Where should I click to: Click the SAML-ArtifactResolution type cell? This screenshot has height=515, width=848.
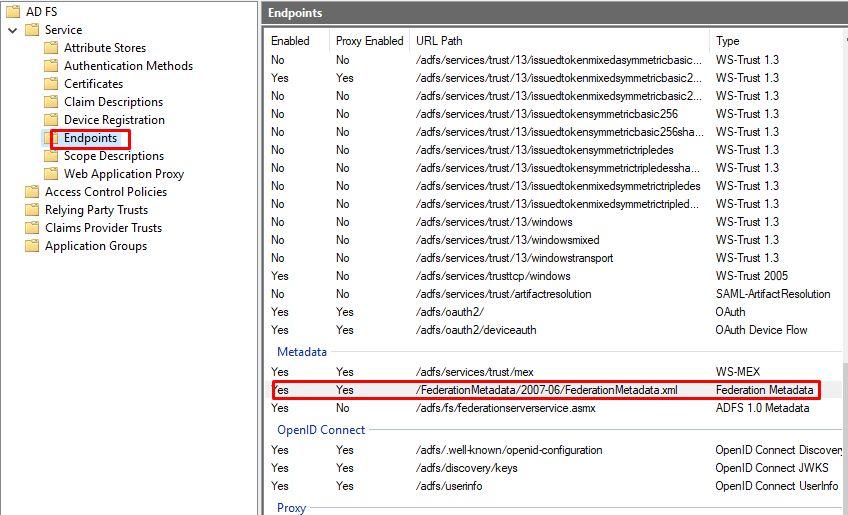tap(773, 294)
